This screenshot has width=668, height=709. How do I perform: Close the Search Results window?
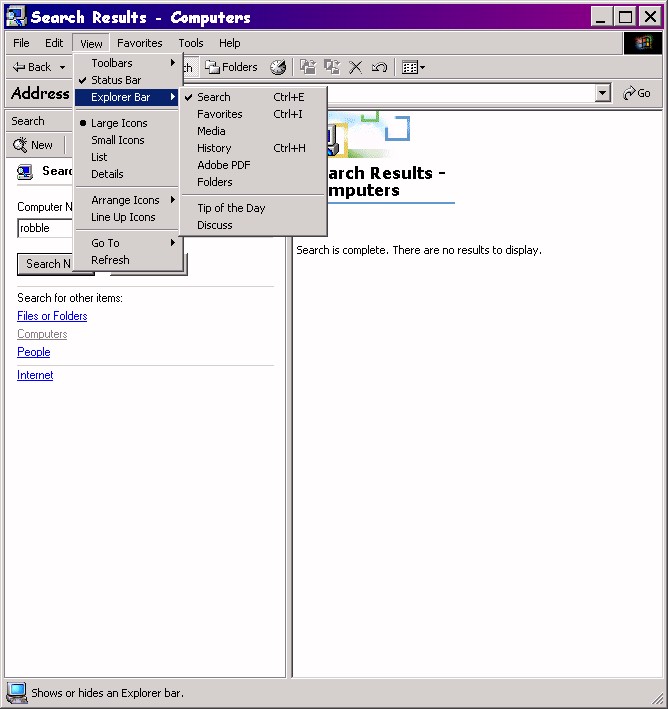pos(650,17)
